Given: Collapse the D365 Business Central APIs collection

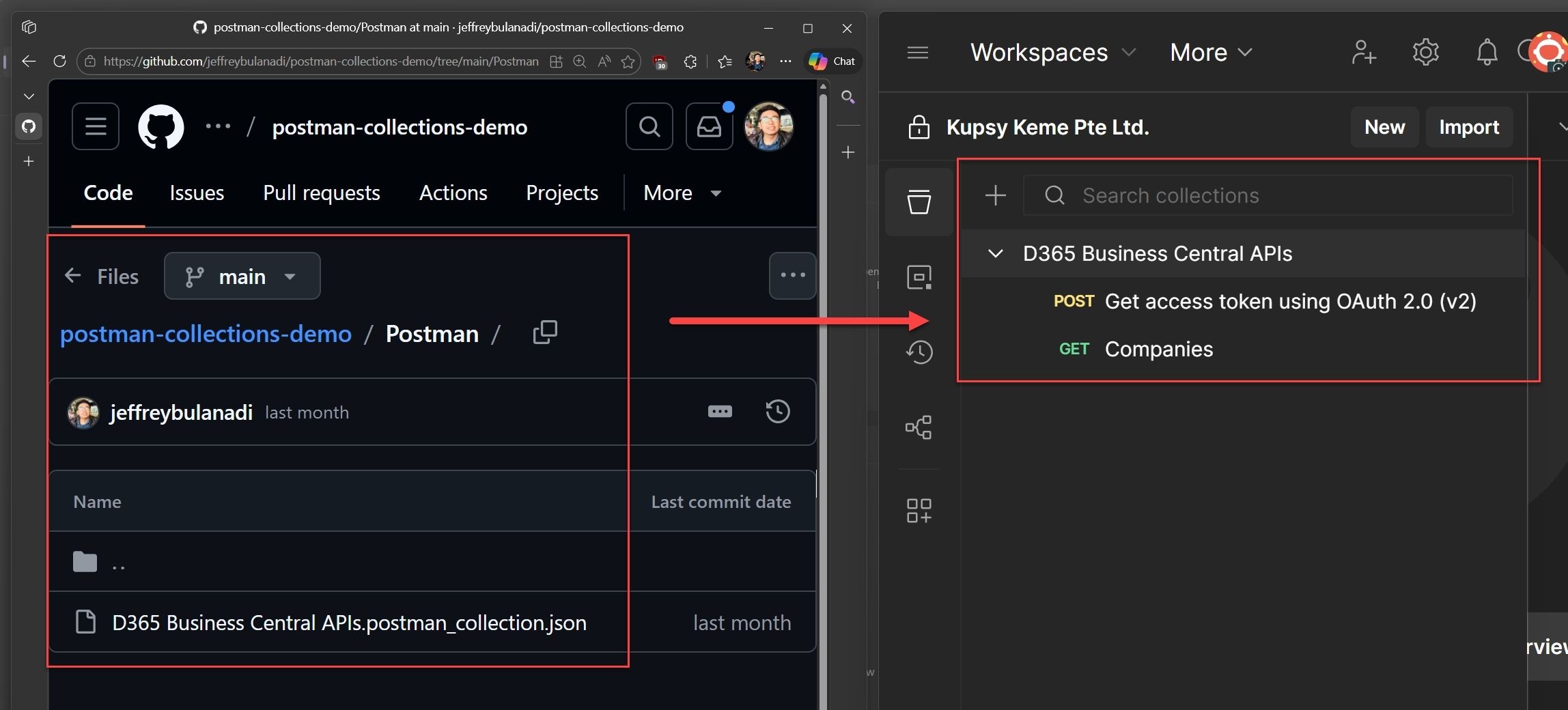Looking at the screenshot, I should [x=995, y=253].
